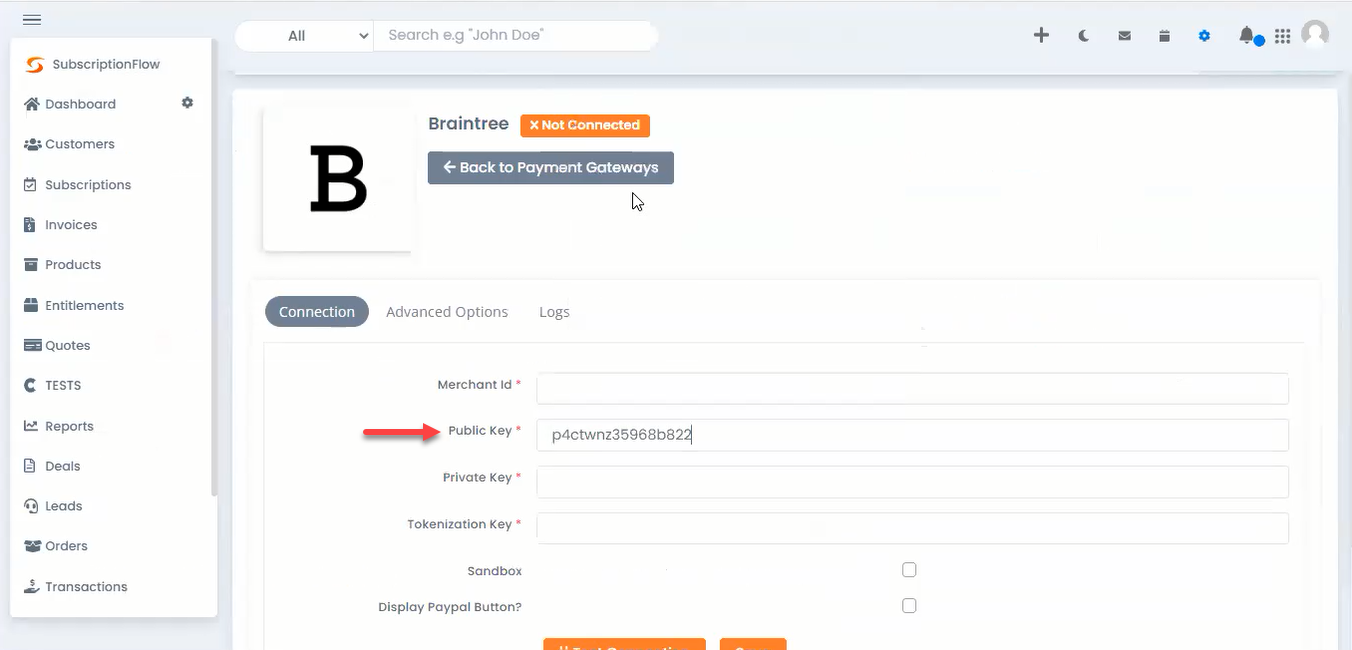Click the Braintree gateway title text

(468, 124)
